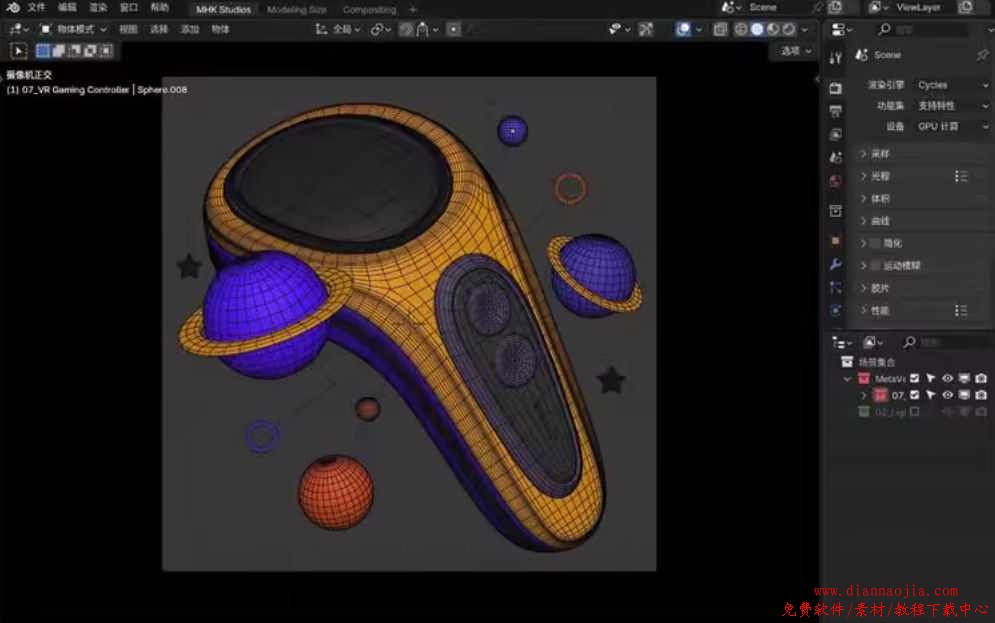Enable the unchecked 02 collection checkbox

[914, 412]
